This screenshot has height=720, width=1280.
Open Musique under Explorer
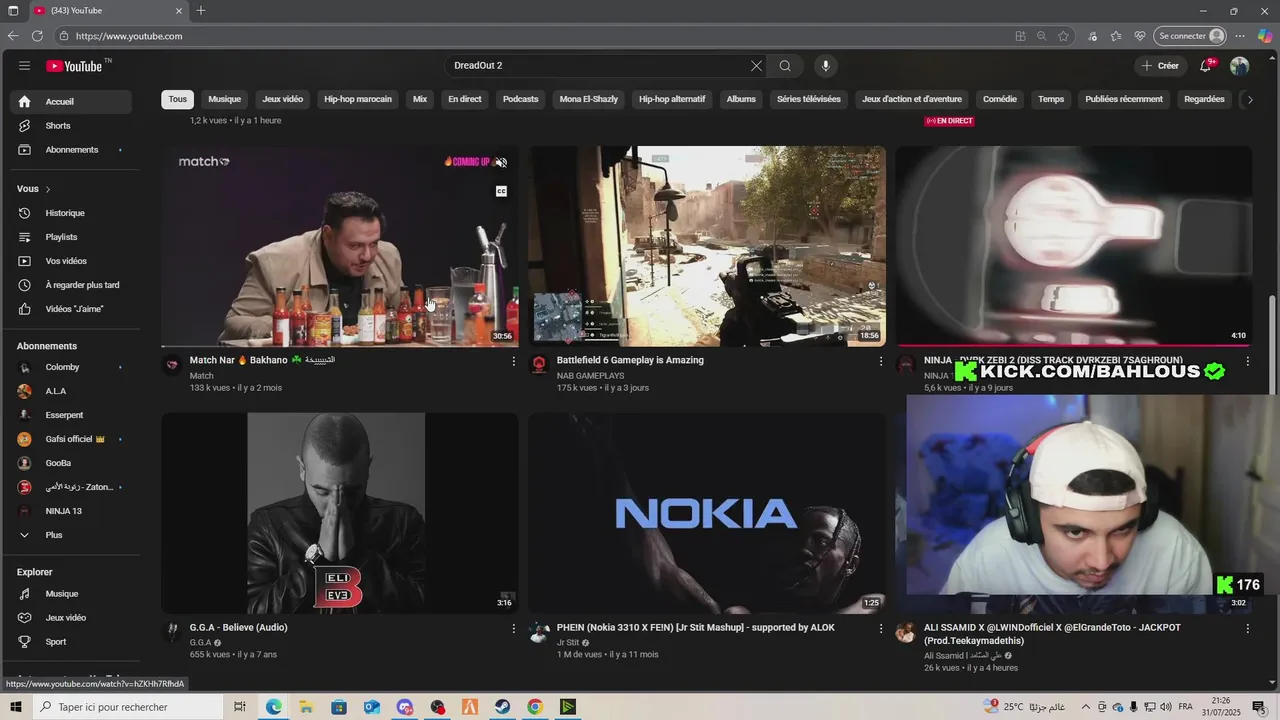pyautogui.click(x=70, y=594)
